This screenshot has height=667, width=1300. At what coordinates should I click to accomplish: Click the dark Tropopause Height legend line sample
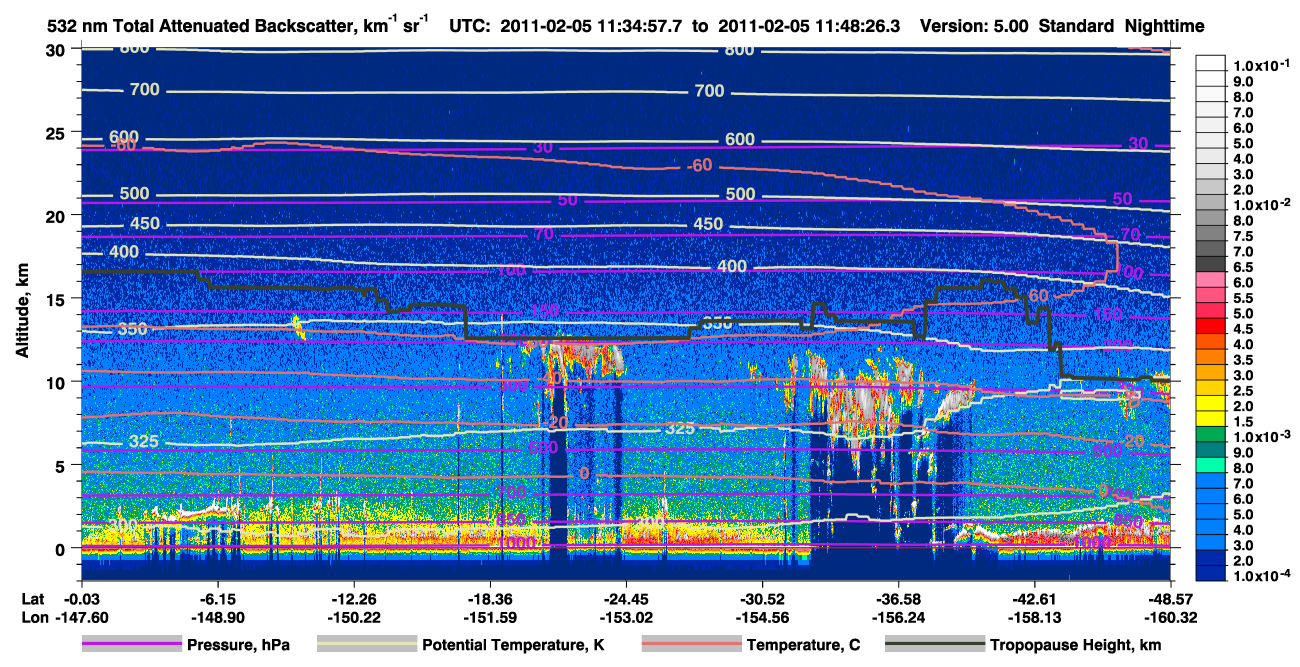pyautogui.click(x=935, y=645)
